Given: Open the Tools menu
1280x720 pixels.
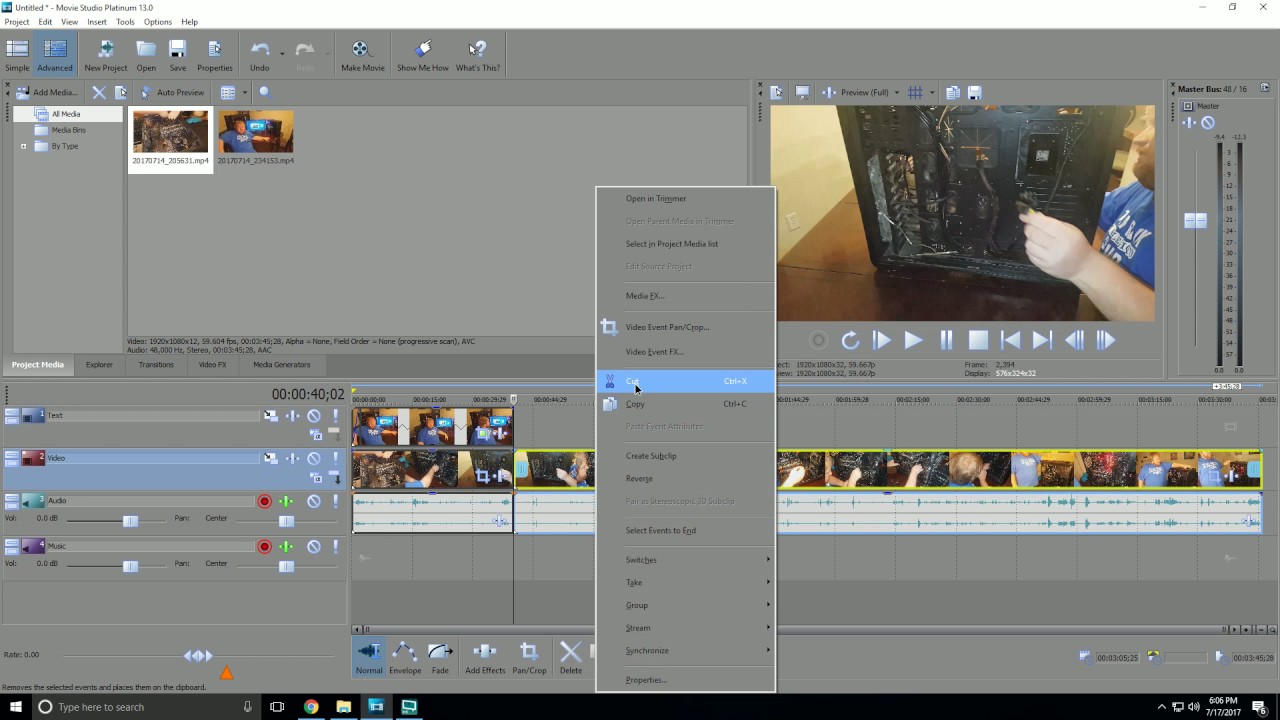Looking at the screenshot, I should pyautogui.click(x=125, y=21).
